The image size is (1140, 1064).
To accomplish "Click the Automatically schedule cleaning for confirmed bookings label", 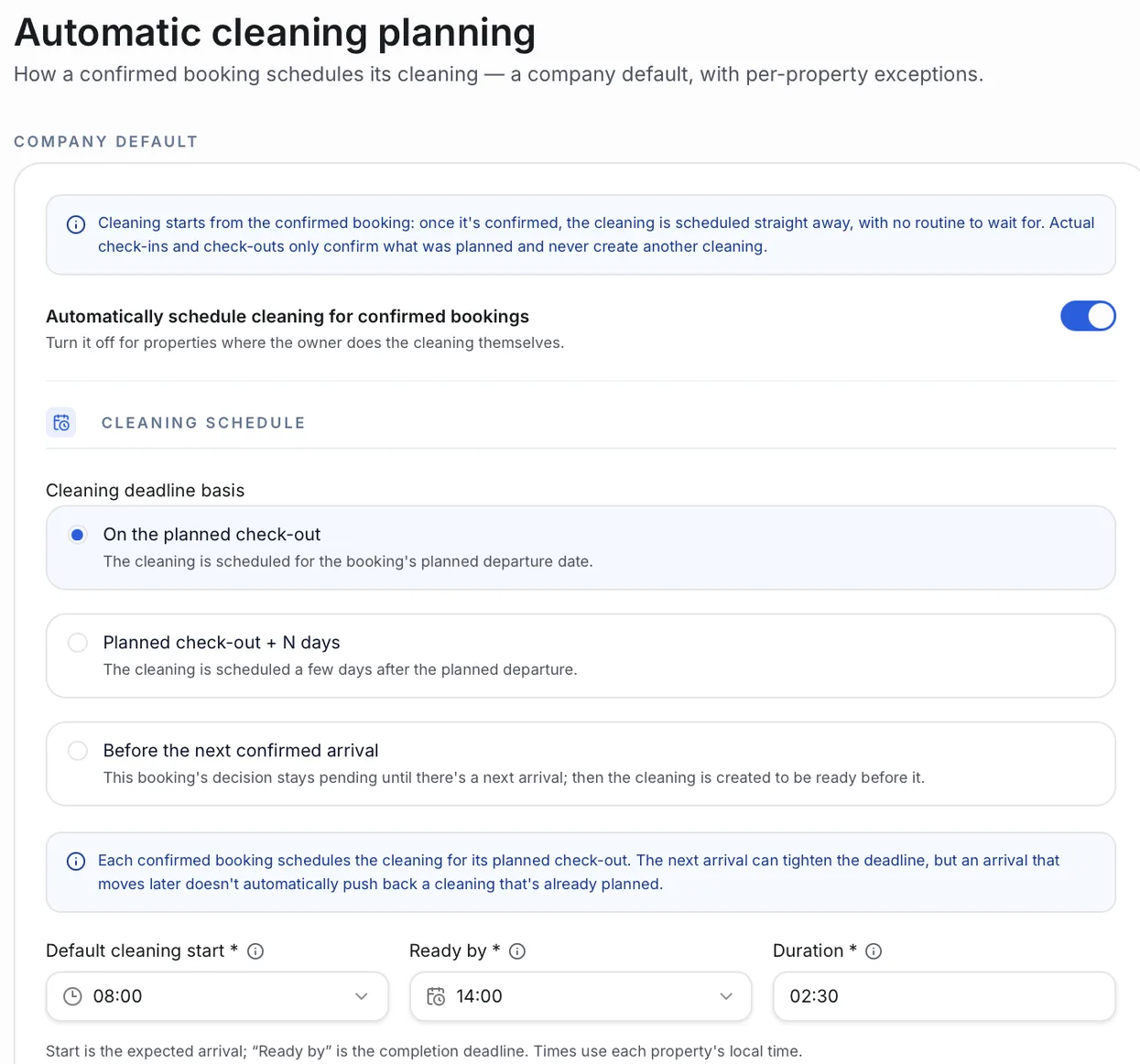I will point(288,317).
